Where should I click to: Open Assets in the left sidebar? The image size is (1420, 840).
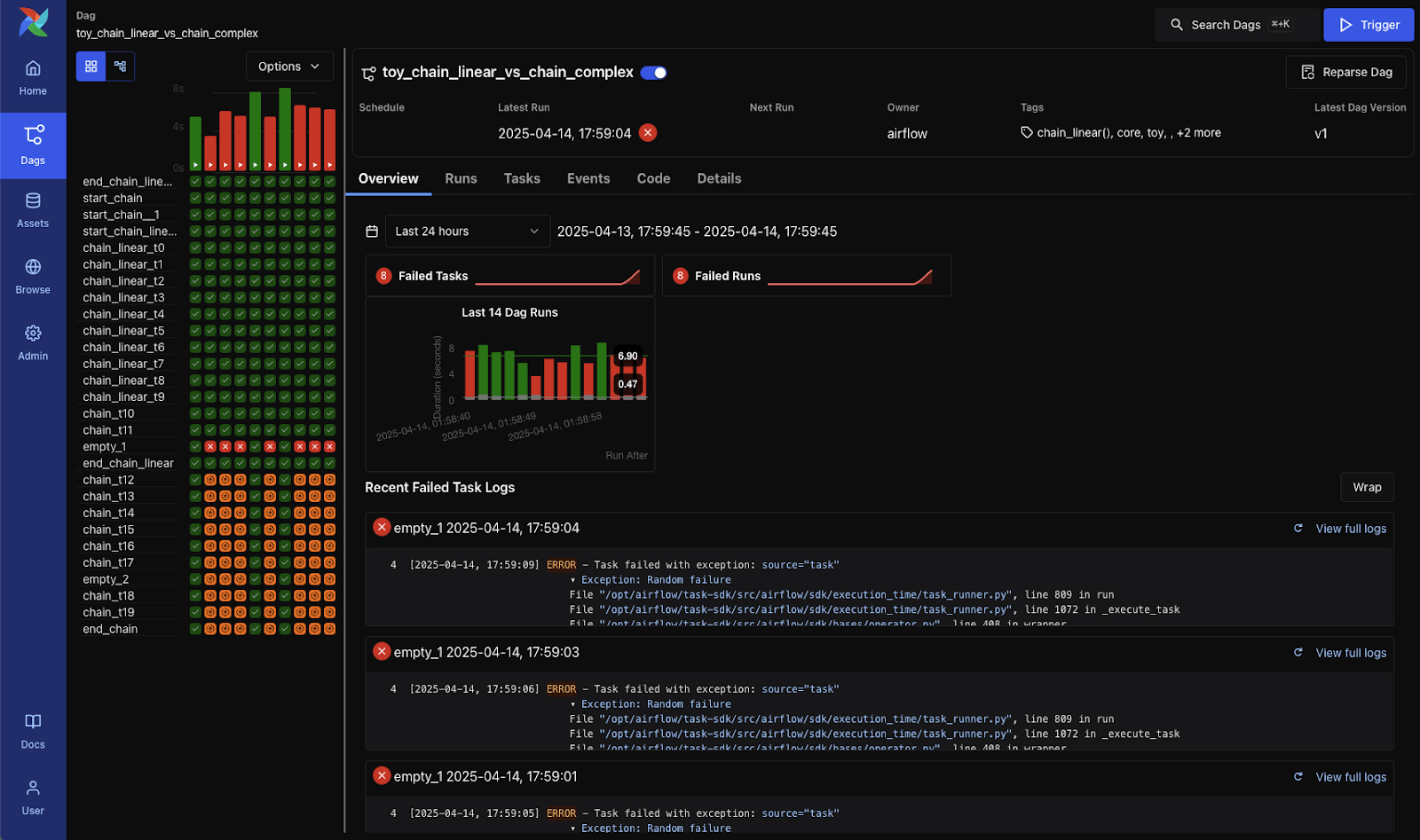tap(33, 210)
